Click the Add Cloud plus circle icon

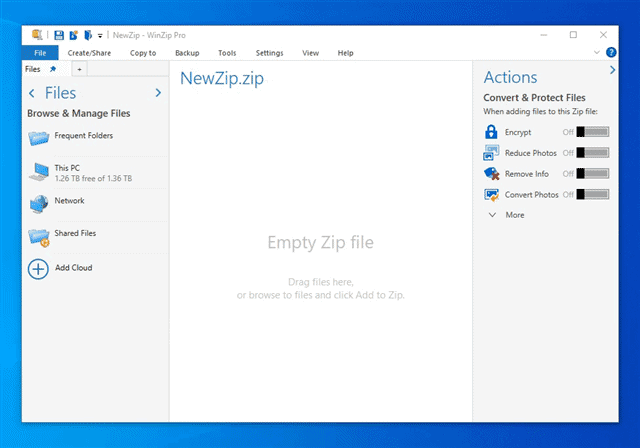point(38,269)
